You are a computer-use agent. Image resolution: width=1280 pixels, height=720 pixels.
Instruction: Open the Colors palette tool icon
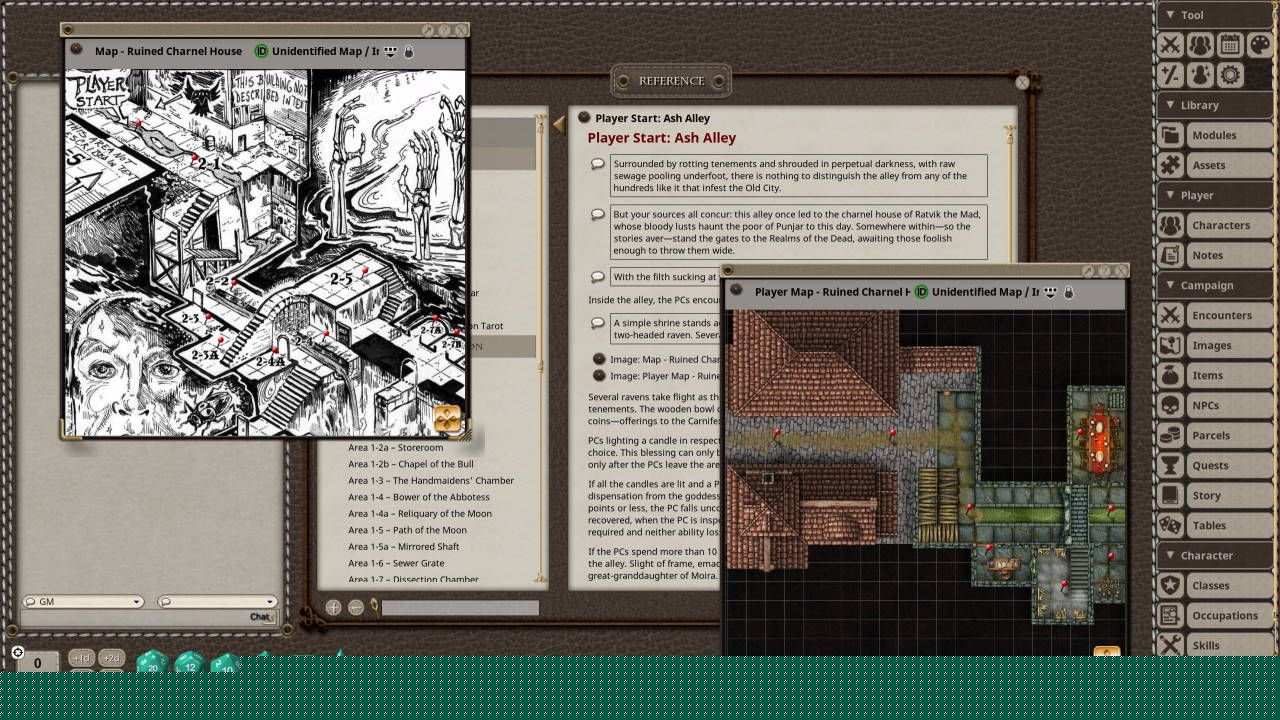tap(1260, 45)
